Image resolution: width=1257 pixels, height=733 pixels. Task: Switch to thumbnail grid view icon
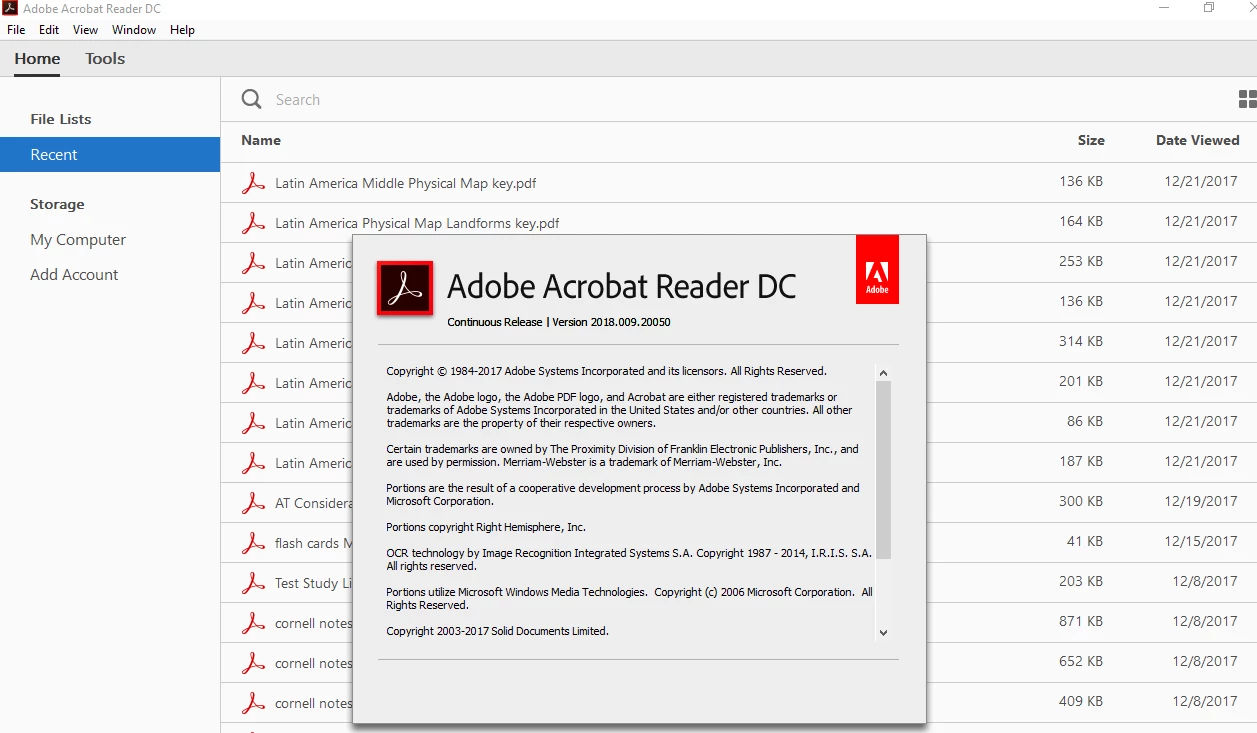tap(1247, 99)
